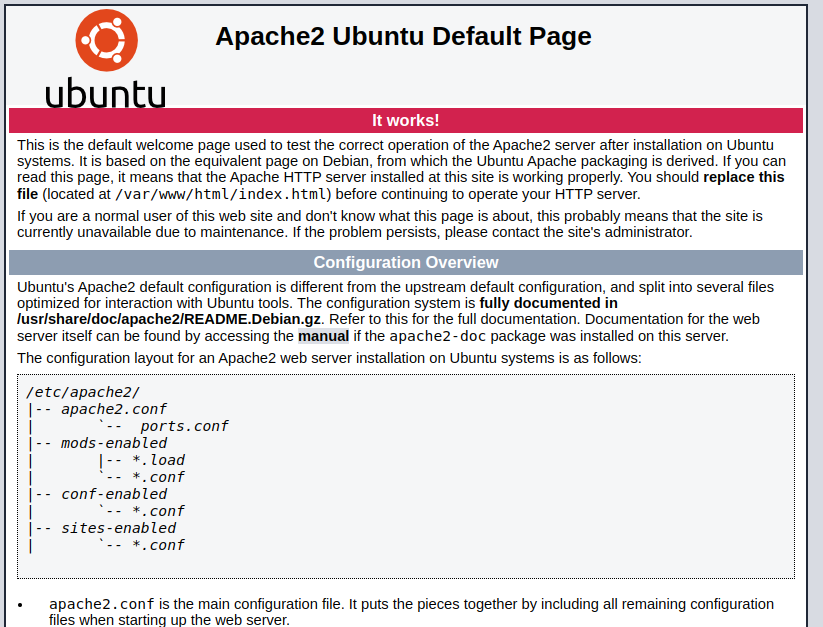The width and height of the screenshot is (823, 627).
Task: Select the "Configuration Overview" section header
Action: click(406, 262)
